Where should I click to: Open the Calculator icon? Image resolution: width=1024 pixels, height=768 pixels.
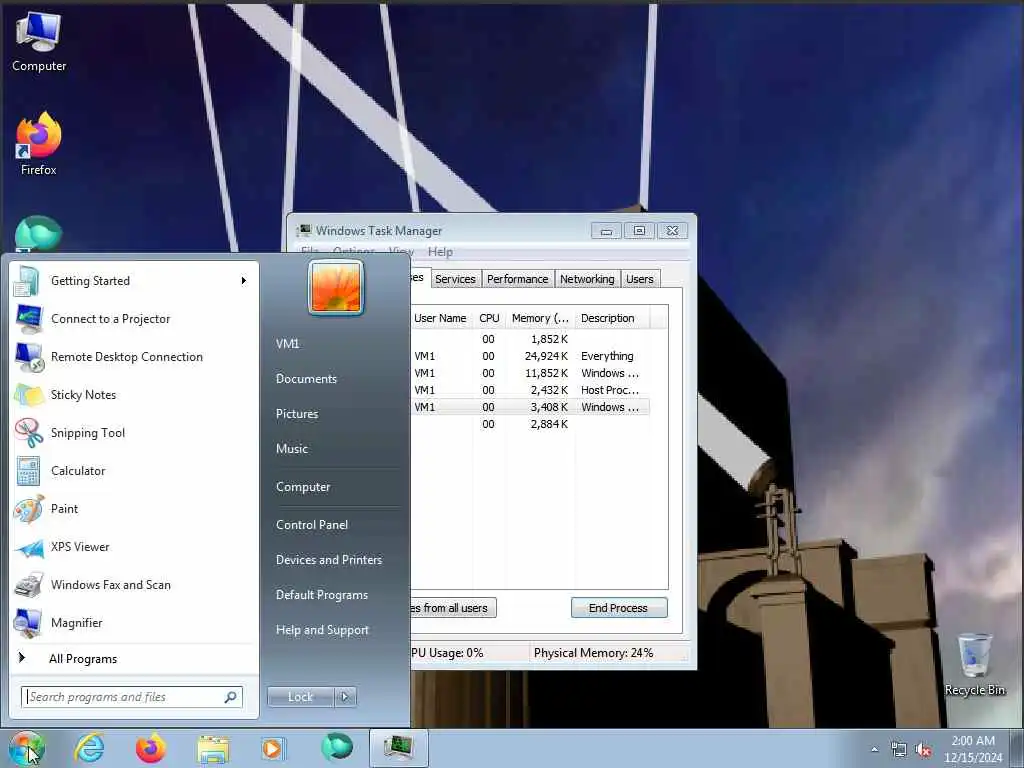(28, 471)
